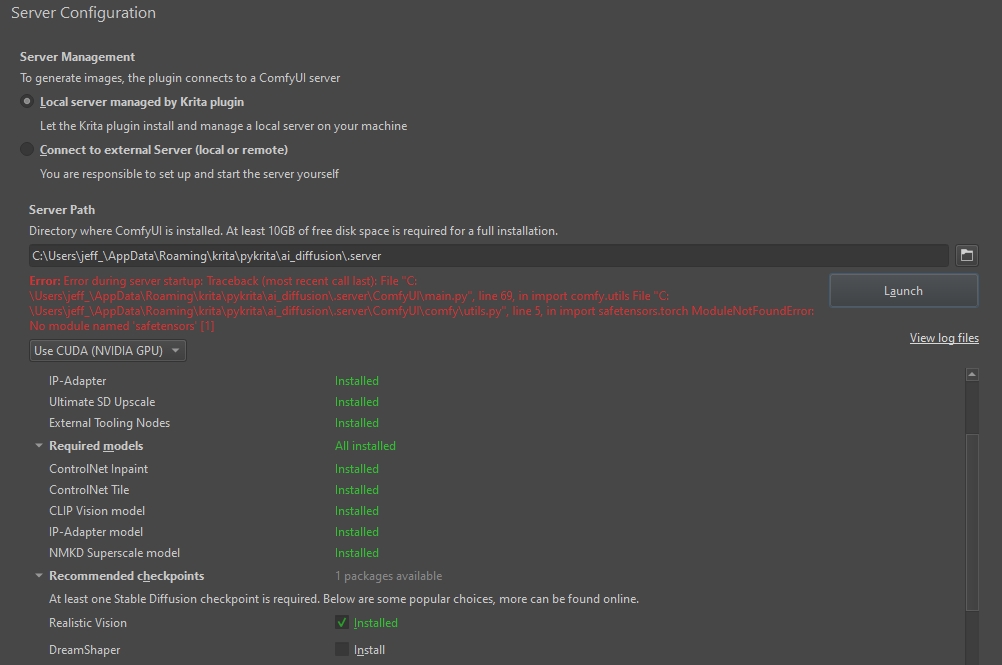
Task: Click the scrollbar up arrow
Action: click(x=971, y=372)
